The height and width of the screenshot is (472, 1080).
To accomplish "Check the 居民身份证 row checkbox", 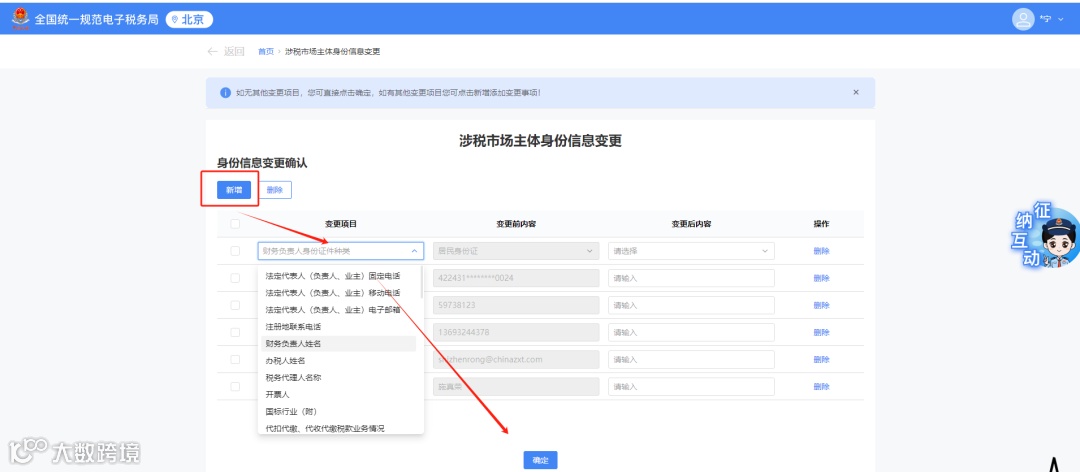I will pos(236,251).
